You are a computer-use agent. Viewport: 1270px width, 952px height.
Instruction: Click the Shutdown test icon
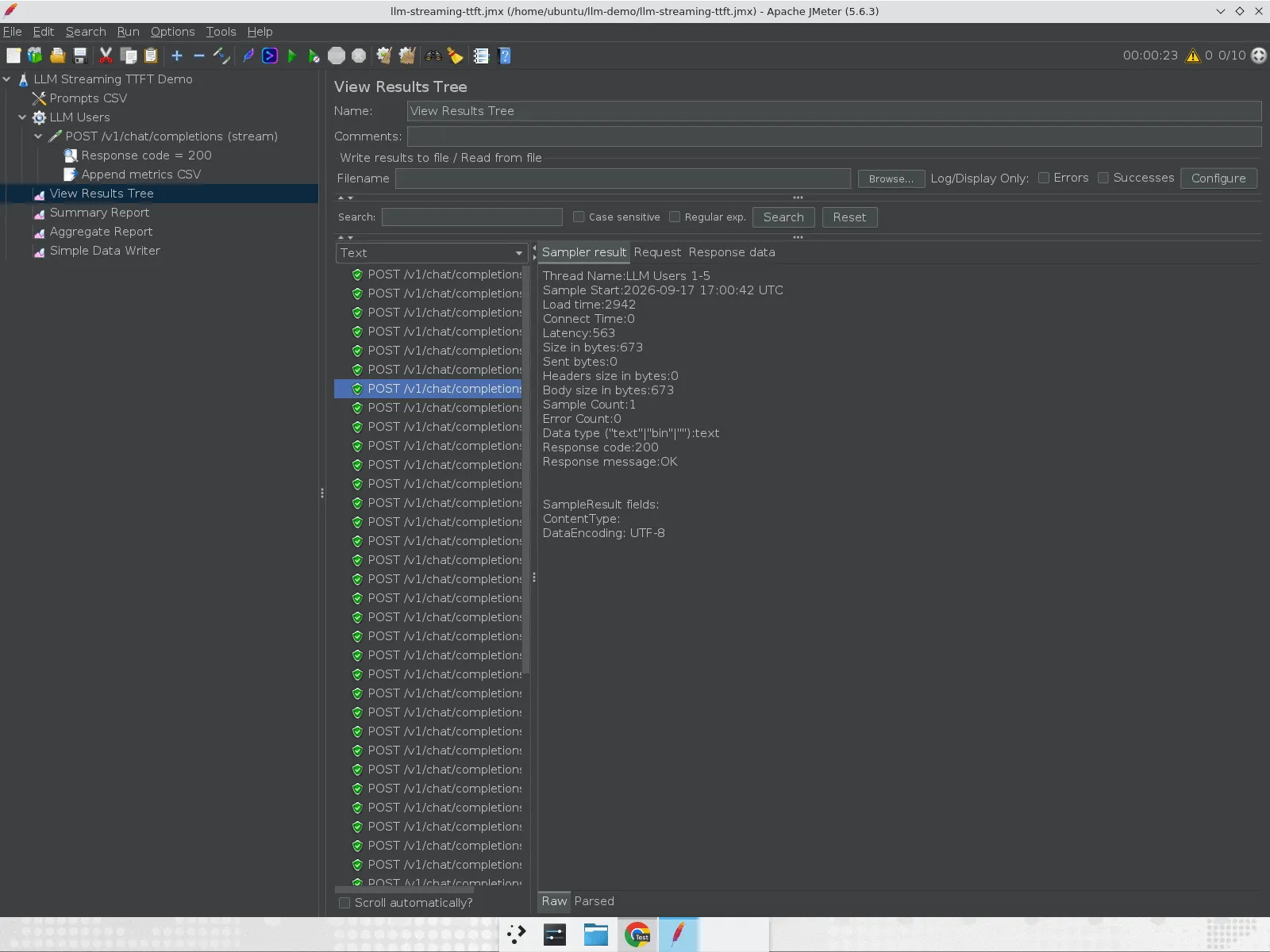(x=359, y=56)
